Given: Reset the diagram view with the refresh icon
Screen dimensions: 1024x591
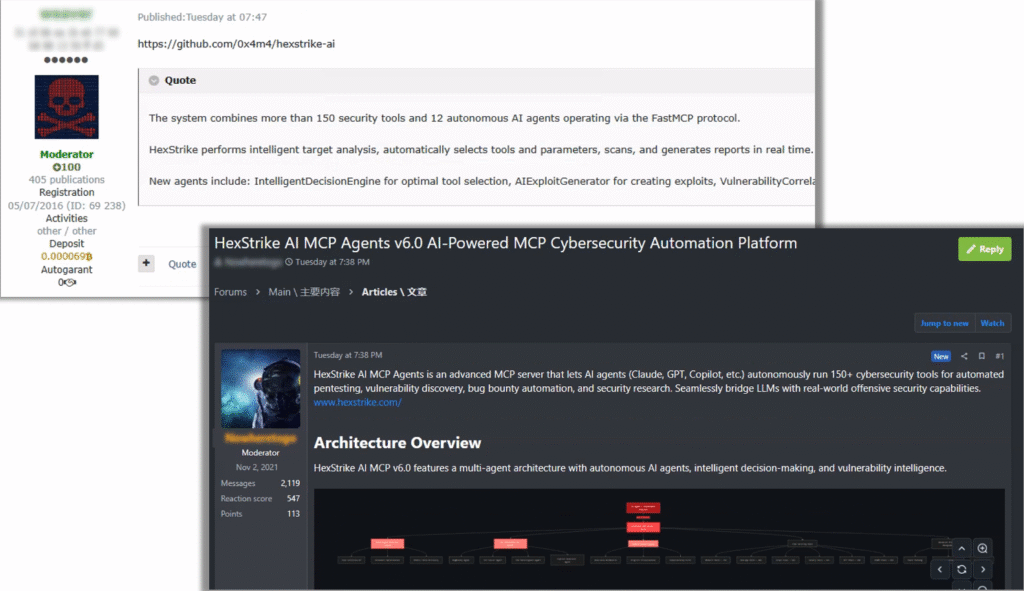Looking at the screenshot, I should pos(961,569).
